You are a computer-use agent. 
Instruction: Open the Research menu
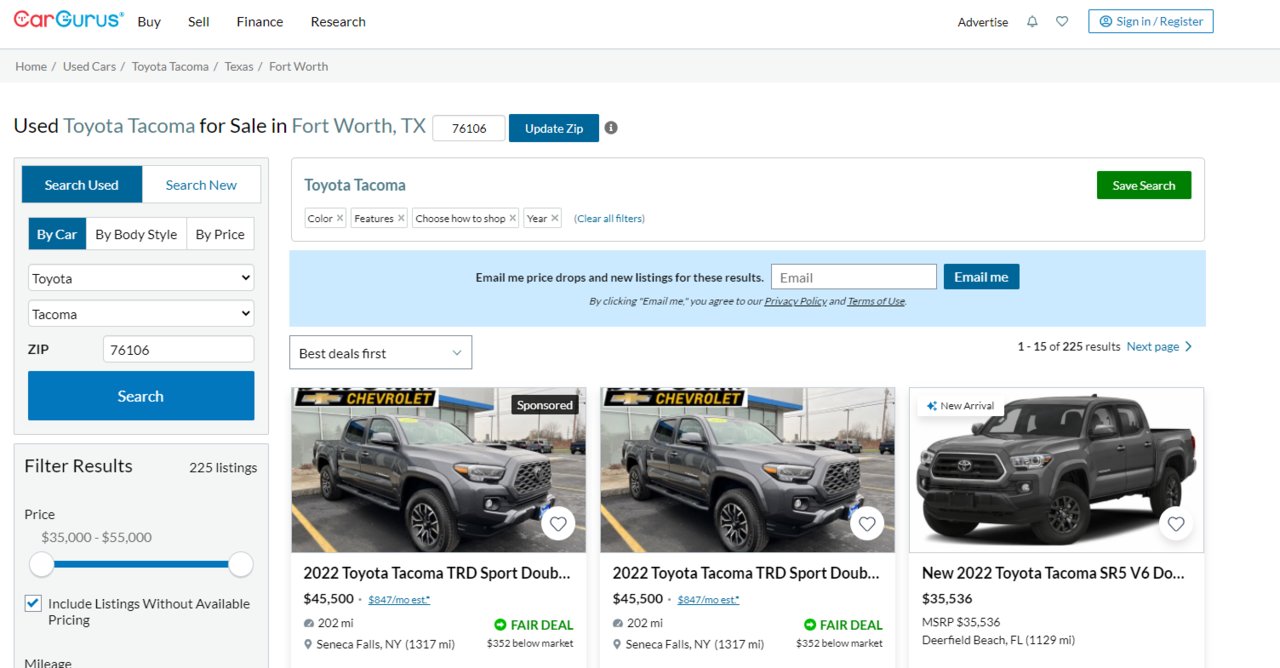pyautogui.click(x=338, y=22)
